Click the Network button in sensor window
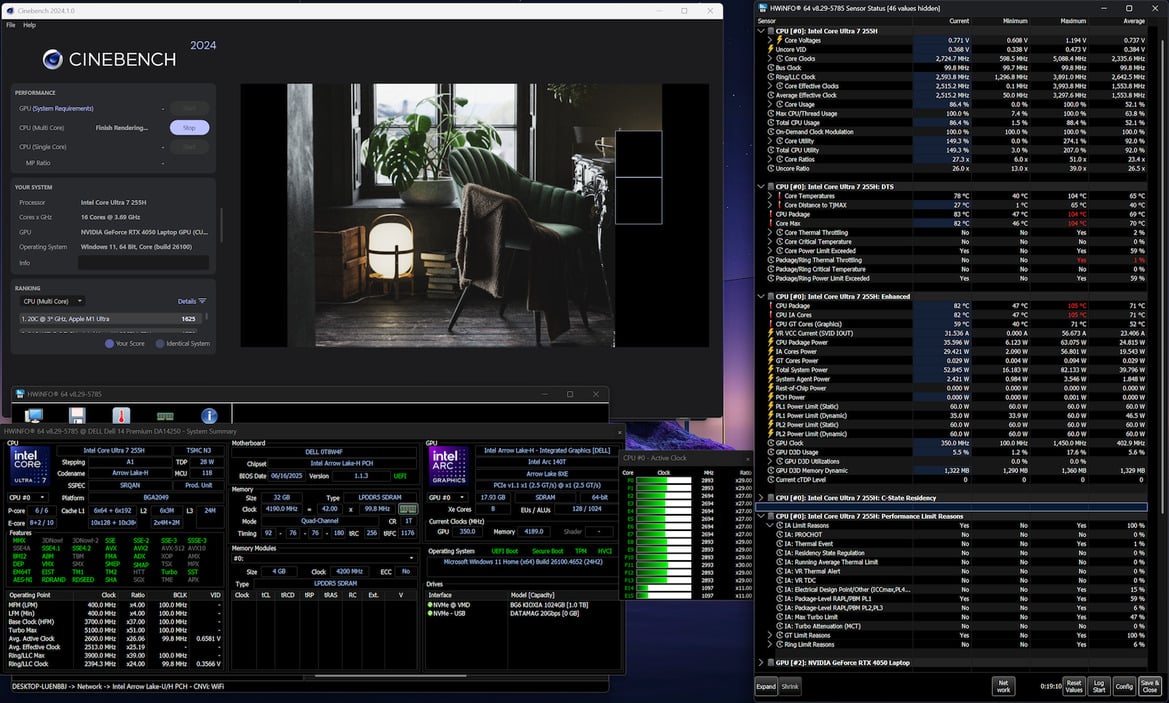This screenshot has width=1169, height=703. pos(1003,687)
